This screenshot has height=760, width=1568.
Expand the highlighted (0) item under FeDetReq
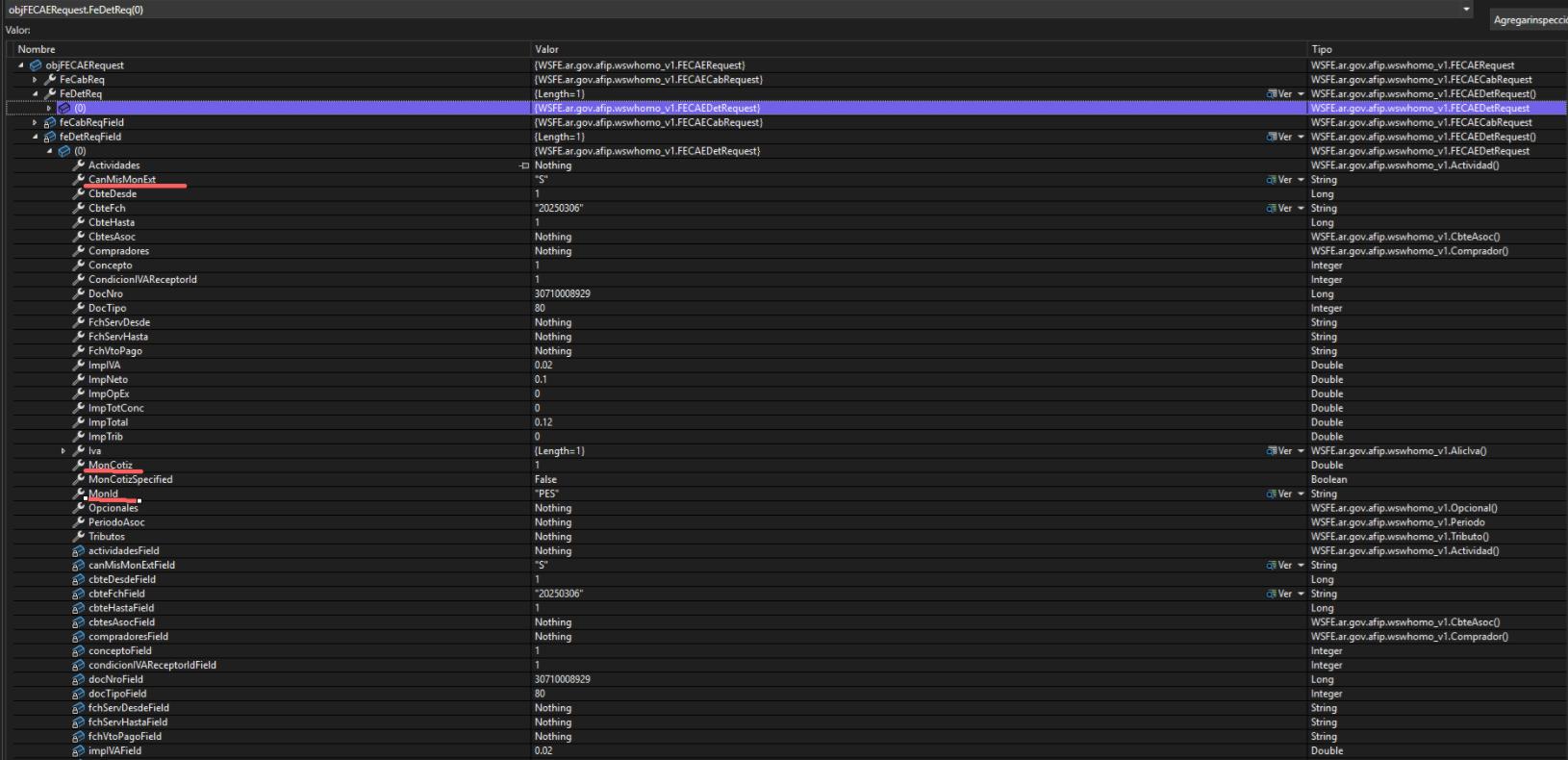coord(49,108)
